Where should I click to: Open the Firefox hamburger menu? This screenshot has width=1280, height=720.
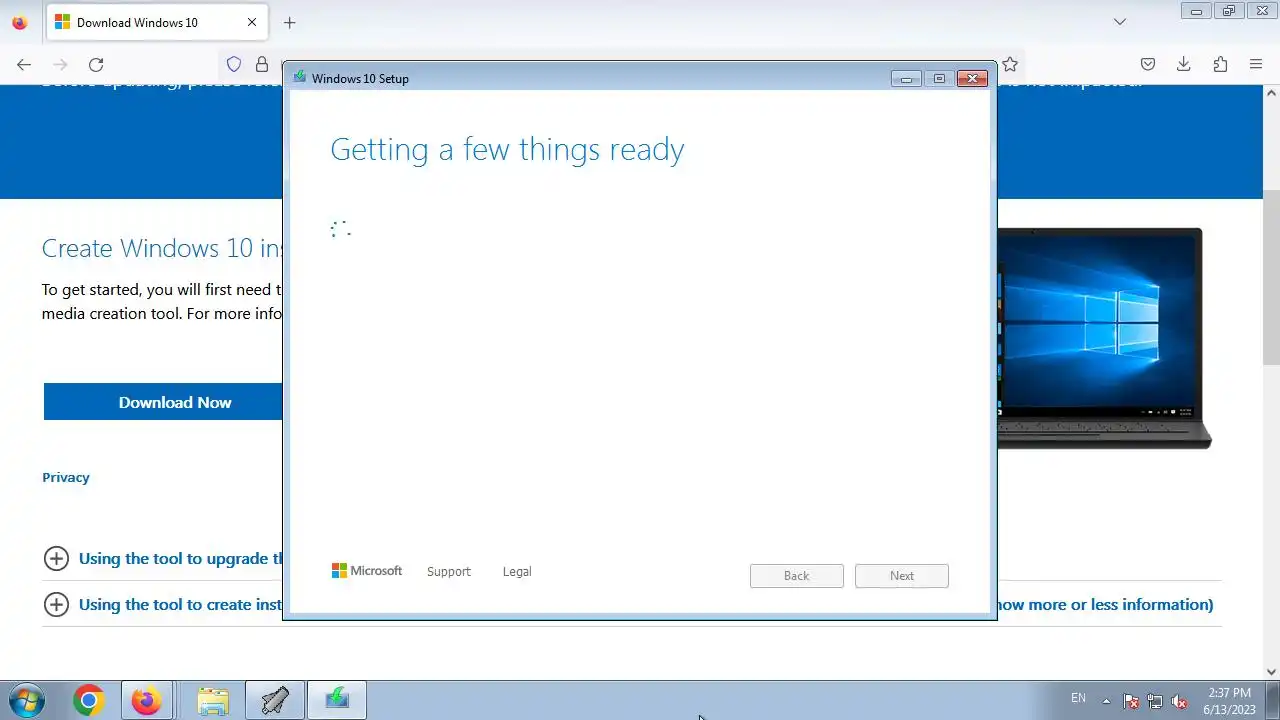1256,64
